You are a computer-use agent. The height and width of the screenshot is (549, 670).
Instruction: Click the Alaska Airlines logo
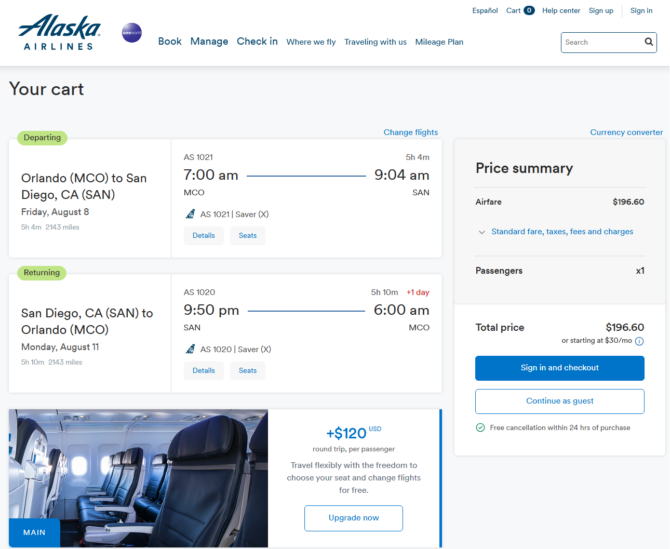(59, 32)
